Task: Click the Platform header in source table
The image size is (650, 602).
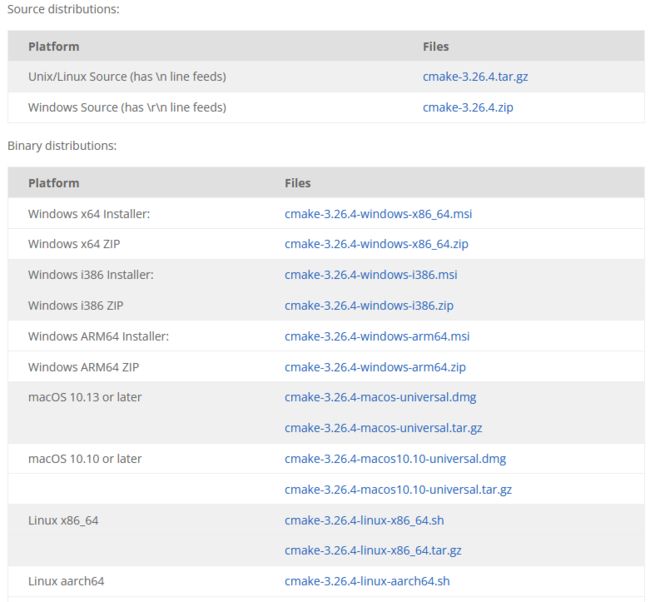Action: pos(53,46)
